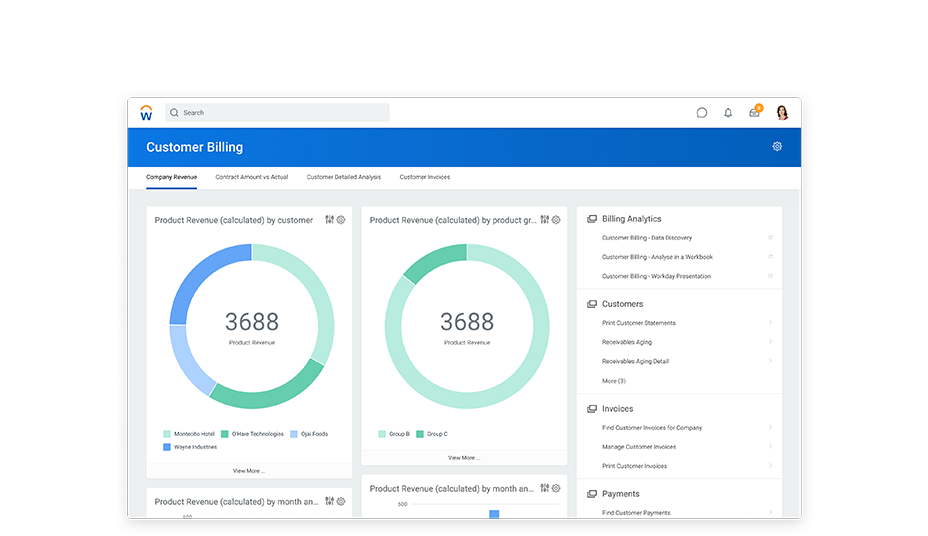This screenshot has height=536, width=928.
Task: Open gear icon on revenue by customer chart
Action: click(x=341, y=219)
